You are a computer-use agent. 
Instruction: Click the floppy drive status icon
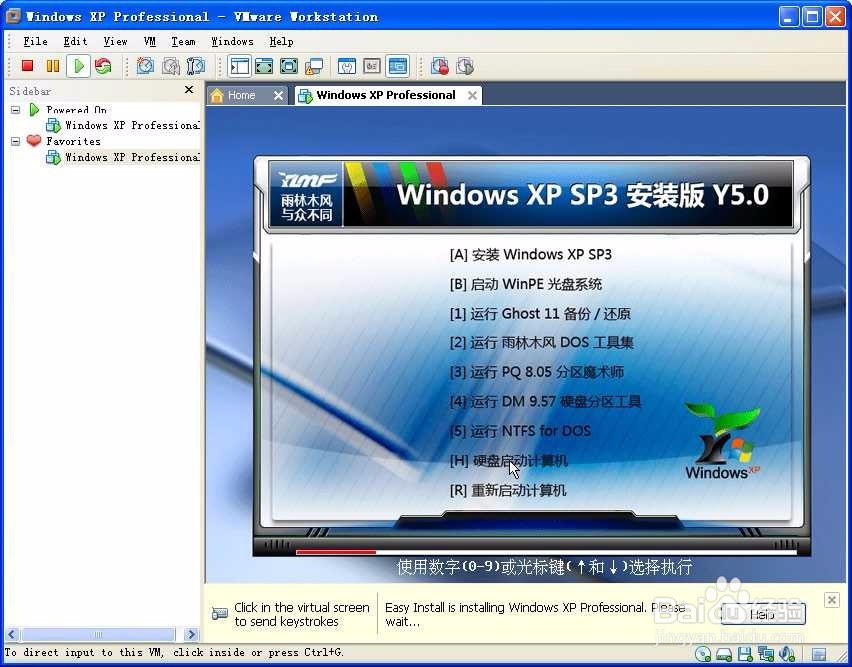[x=744, y=654]
